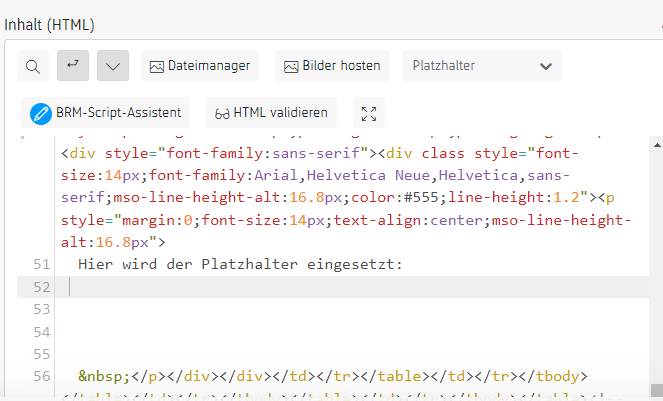This screenshot has height=401, width=663.
Task: Click line number 56 in the gutter
Action: coord(40,377)
